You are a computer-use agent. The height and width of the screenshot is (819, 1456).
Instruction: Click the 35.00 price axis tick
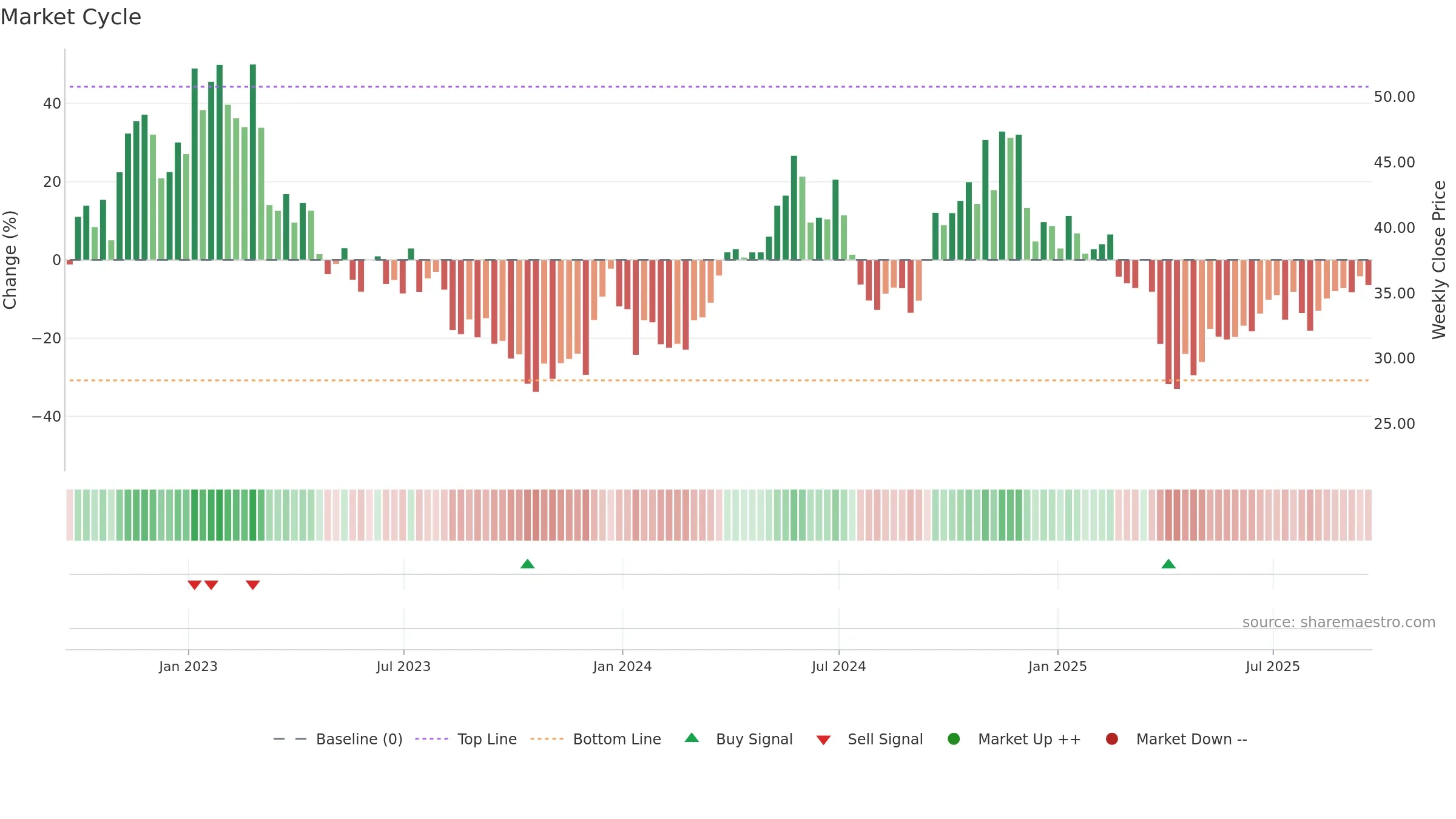(1394, 293)
